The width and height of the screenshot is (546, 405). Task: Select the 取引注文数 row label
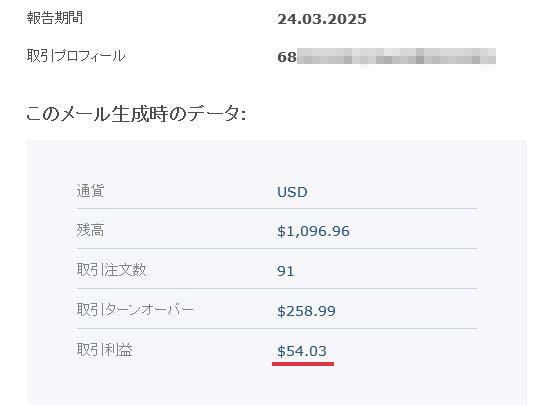[x=111, y=270]
